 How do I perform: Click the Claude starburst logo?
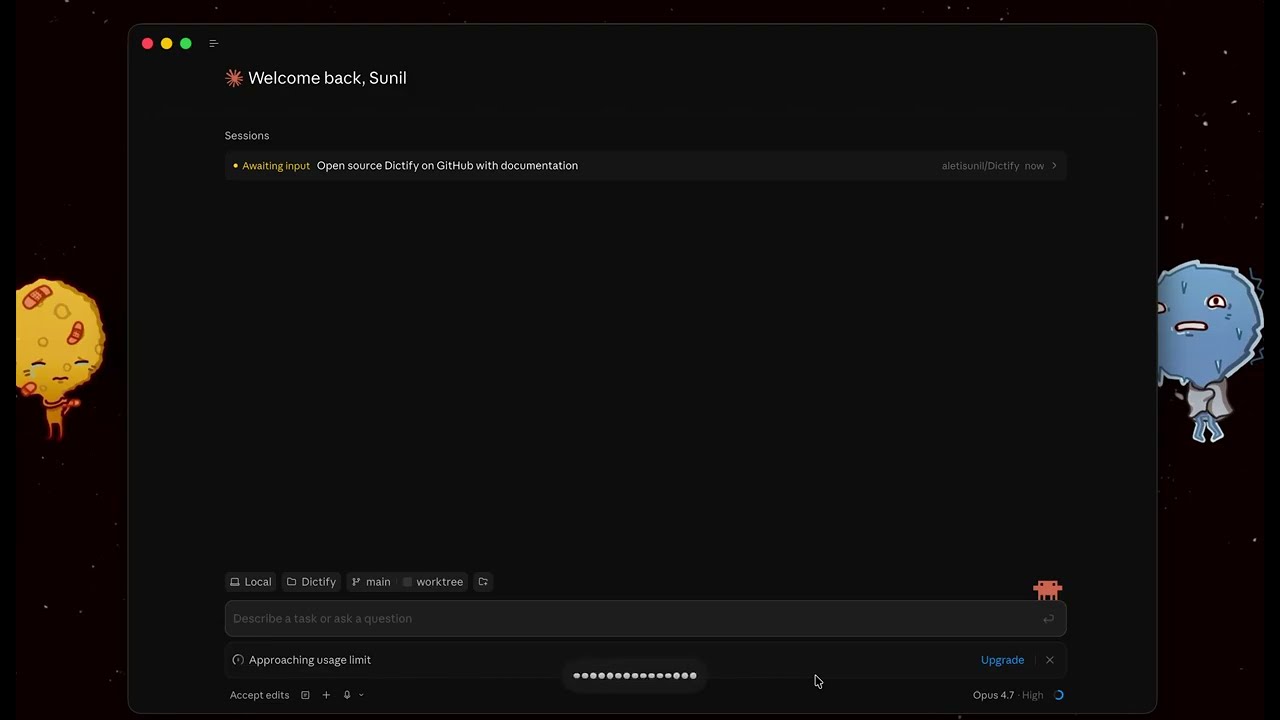pyautogui.click(x=234, y=78)
